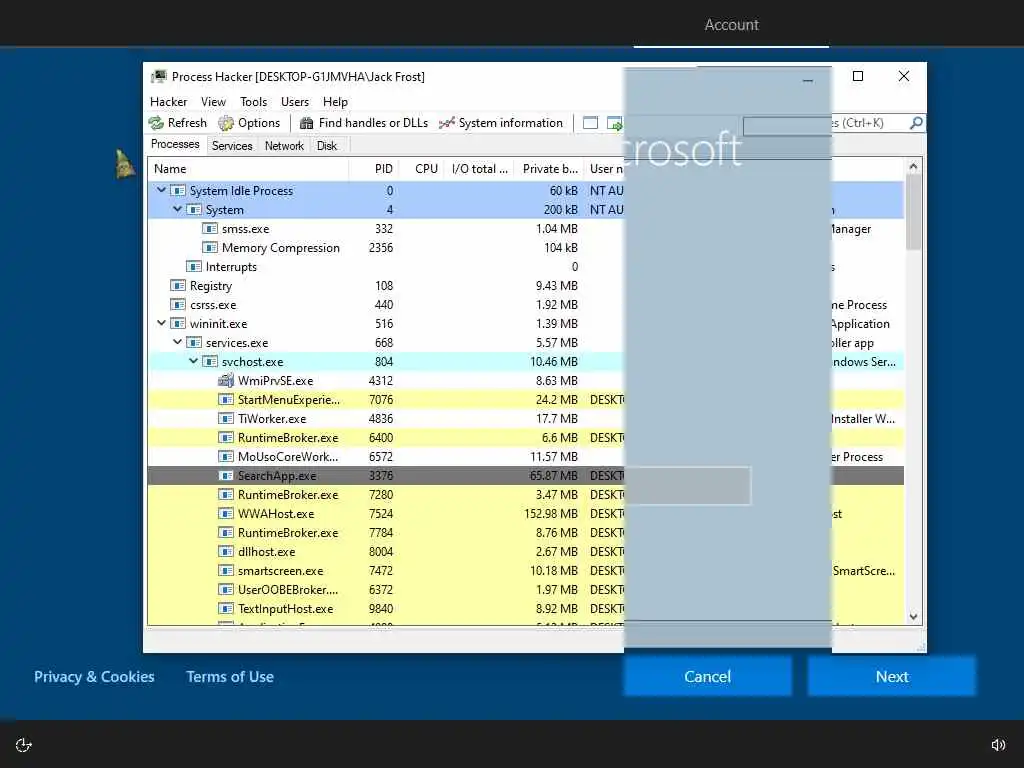Open System information graph
Image resolution: width=1024 pixels, height=768 pixels.
(501, 123)
